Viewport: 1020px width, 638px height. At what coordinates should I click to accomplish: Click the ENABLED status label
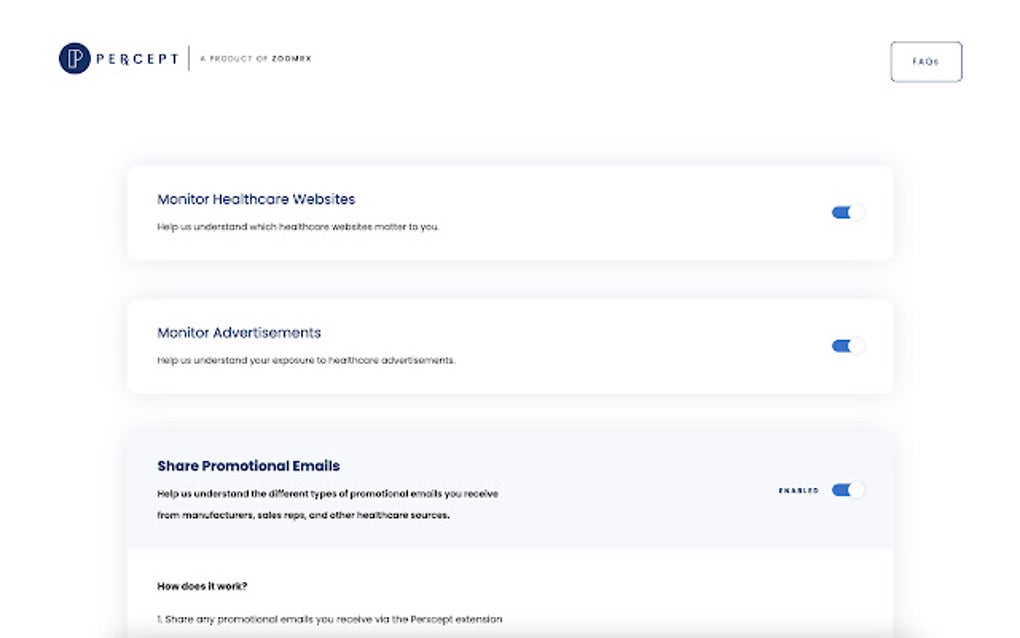(798, 491)
